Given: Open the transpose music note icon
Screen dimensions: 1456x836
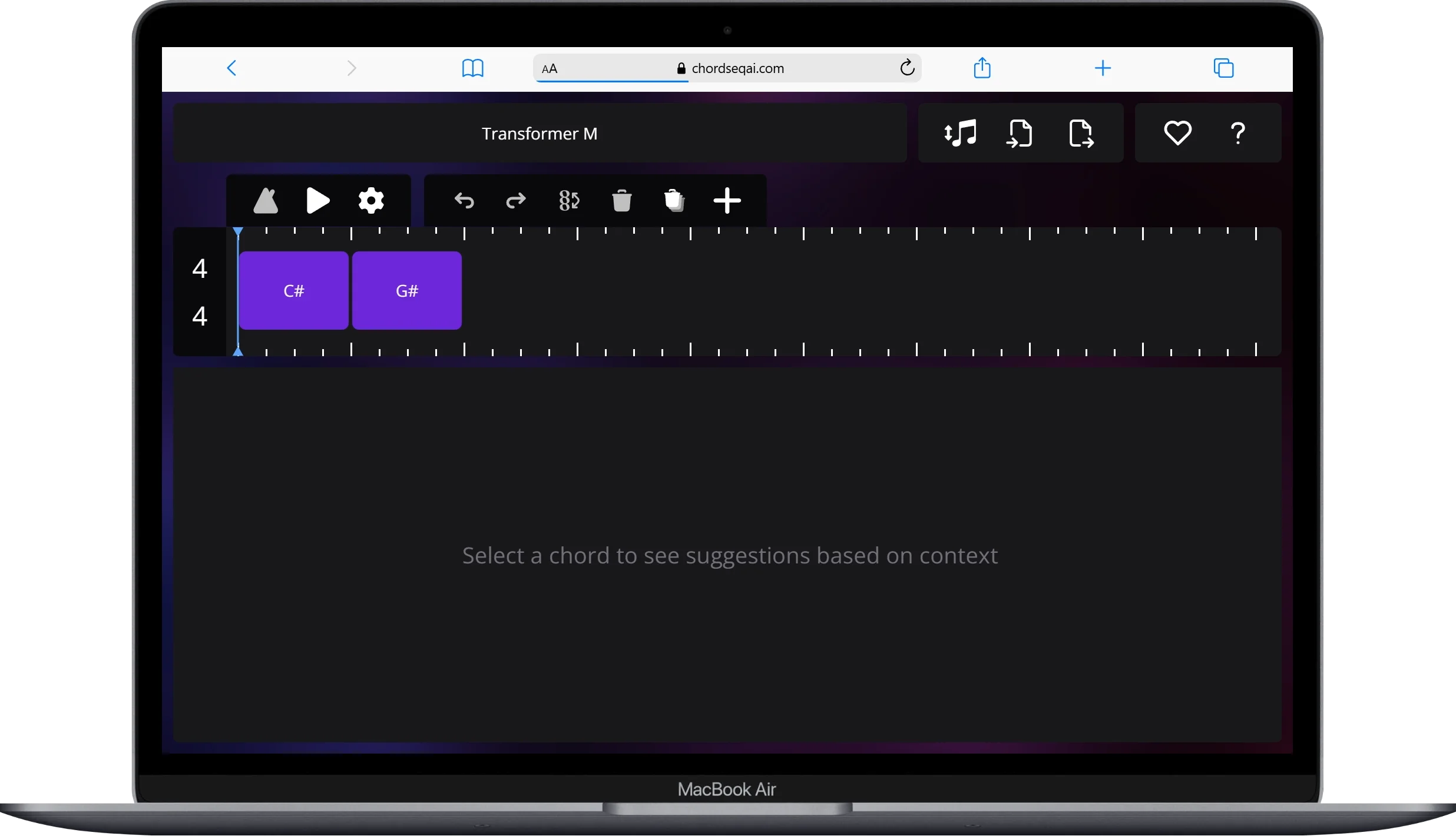Looking at the screenshot, I should [961, 133].
